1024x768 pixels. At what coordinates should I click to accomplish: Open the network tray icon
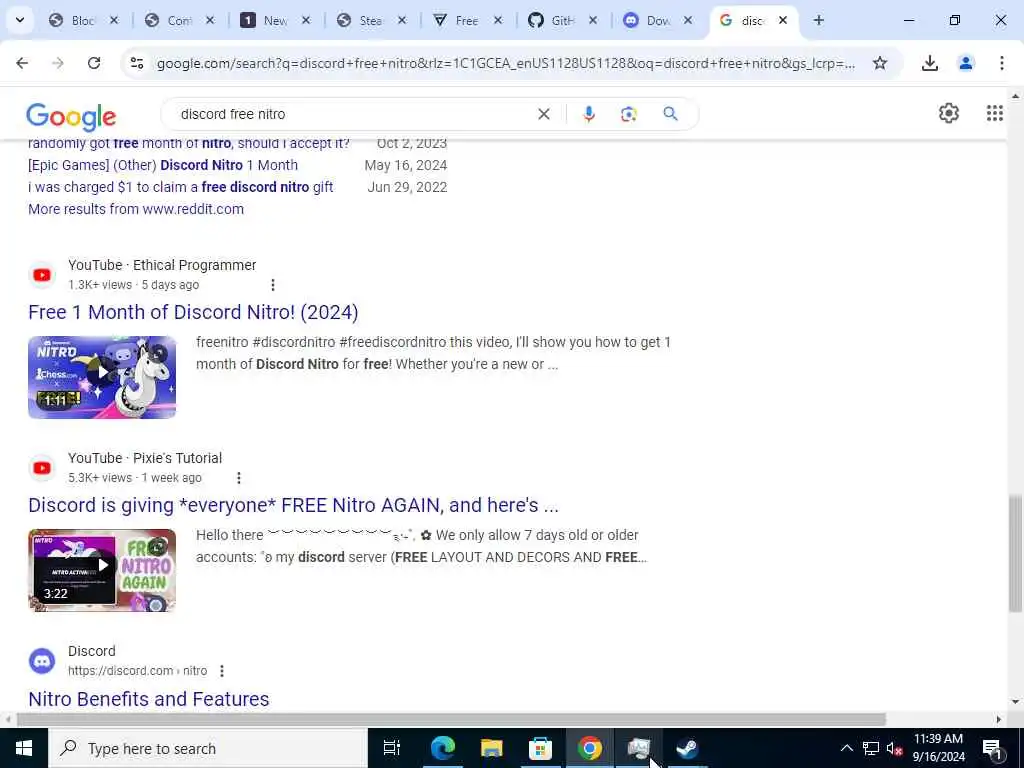point(871,748)
